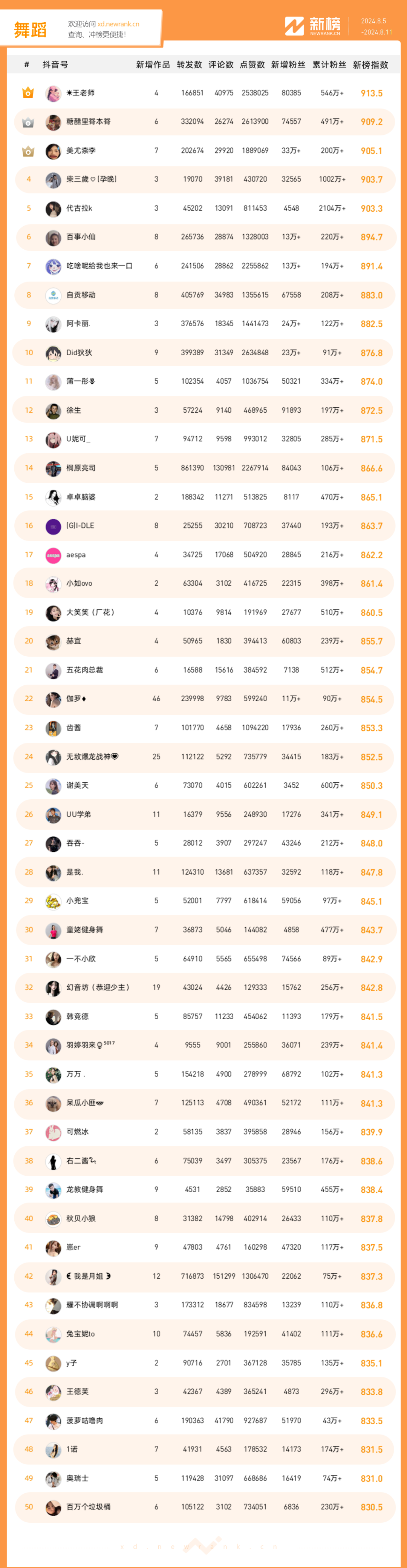
Task: Click avatar next to 自贡移动
Action: point(54,295)
